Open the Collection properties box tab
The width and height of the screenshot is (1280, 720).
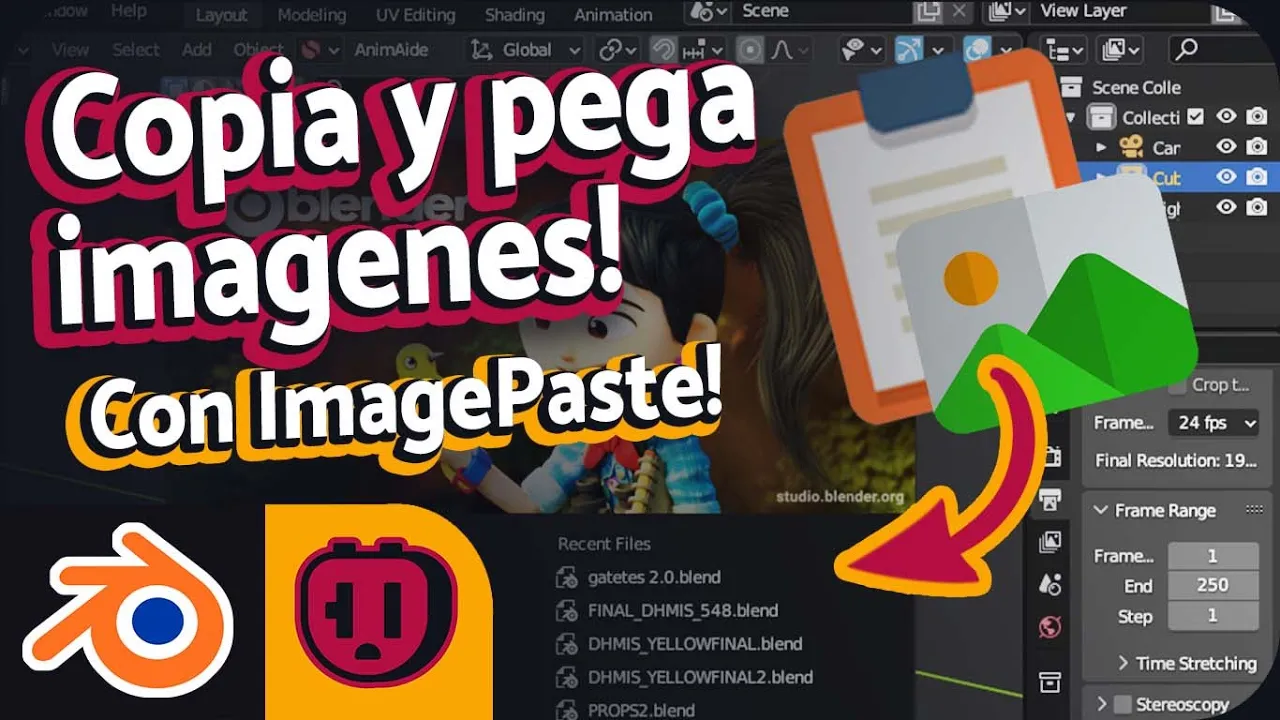point(1049,683)
